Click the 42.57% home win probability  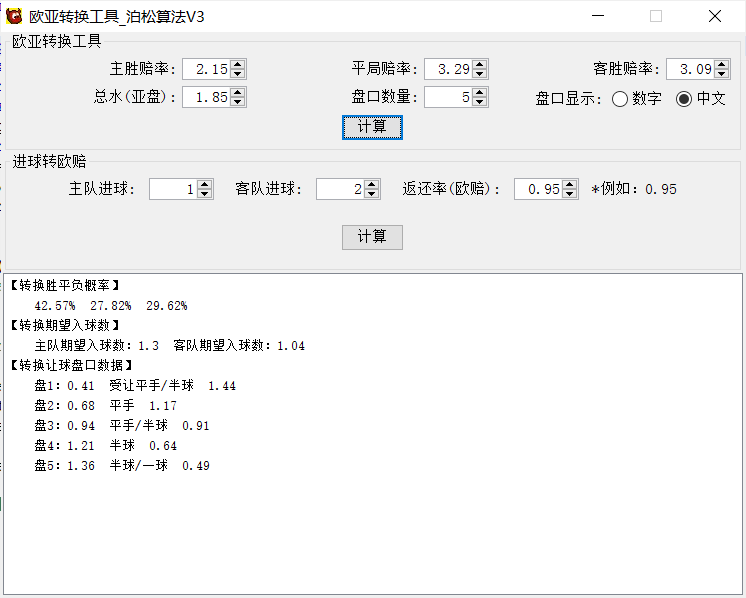point(55,305)
